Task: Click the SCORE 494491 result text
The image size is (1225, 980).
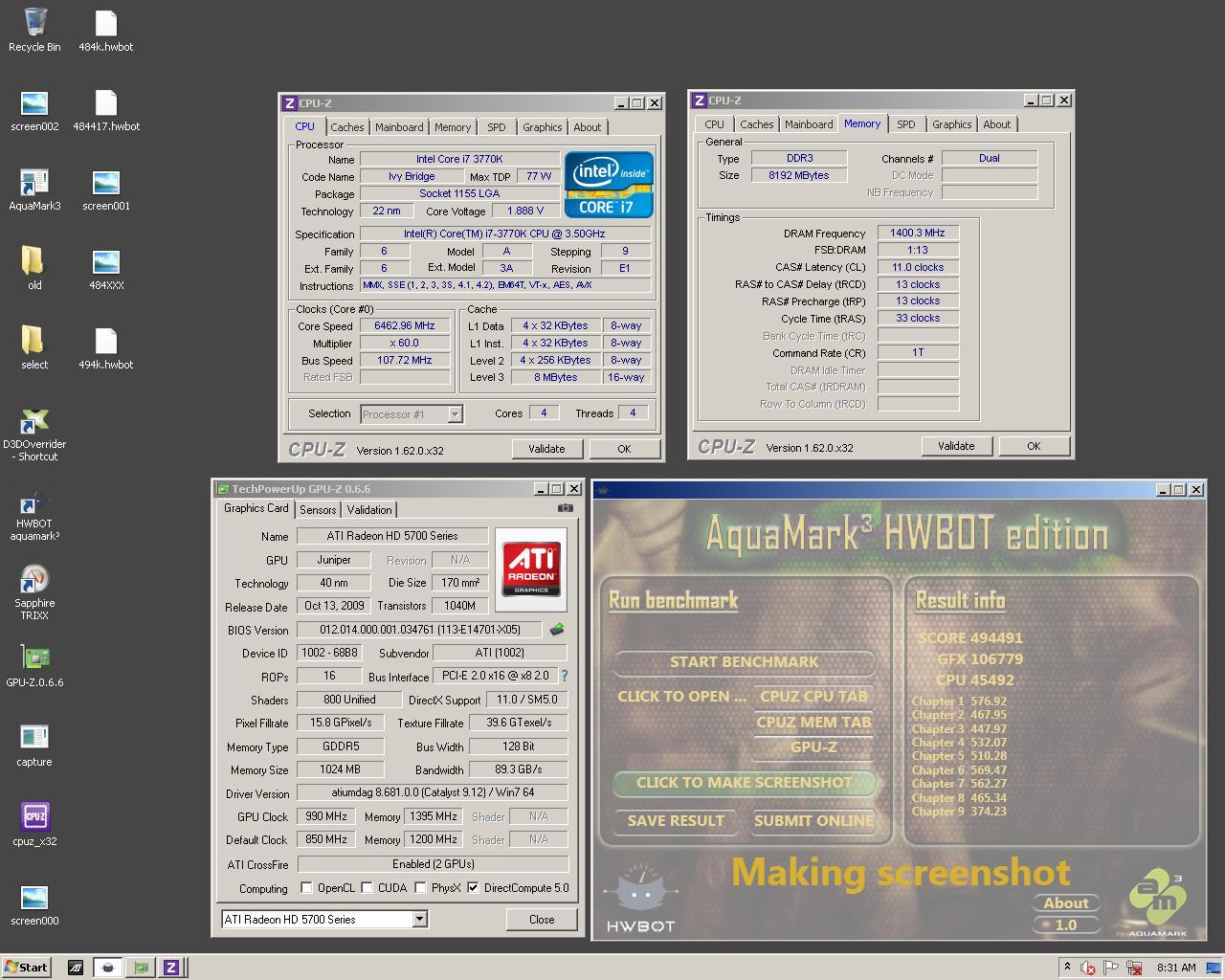Action: [970, 637]
